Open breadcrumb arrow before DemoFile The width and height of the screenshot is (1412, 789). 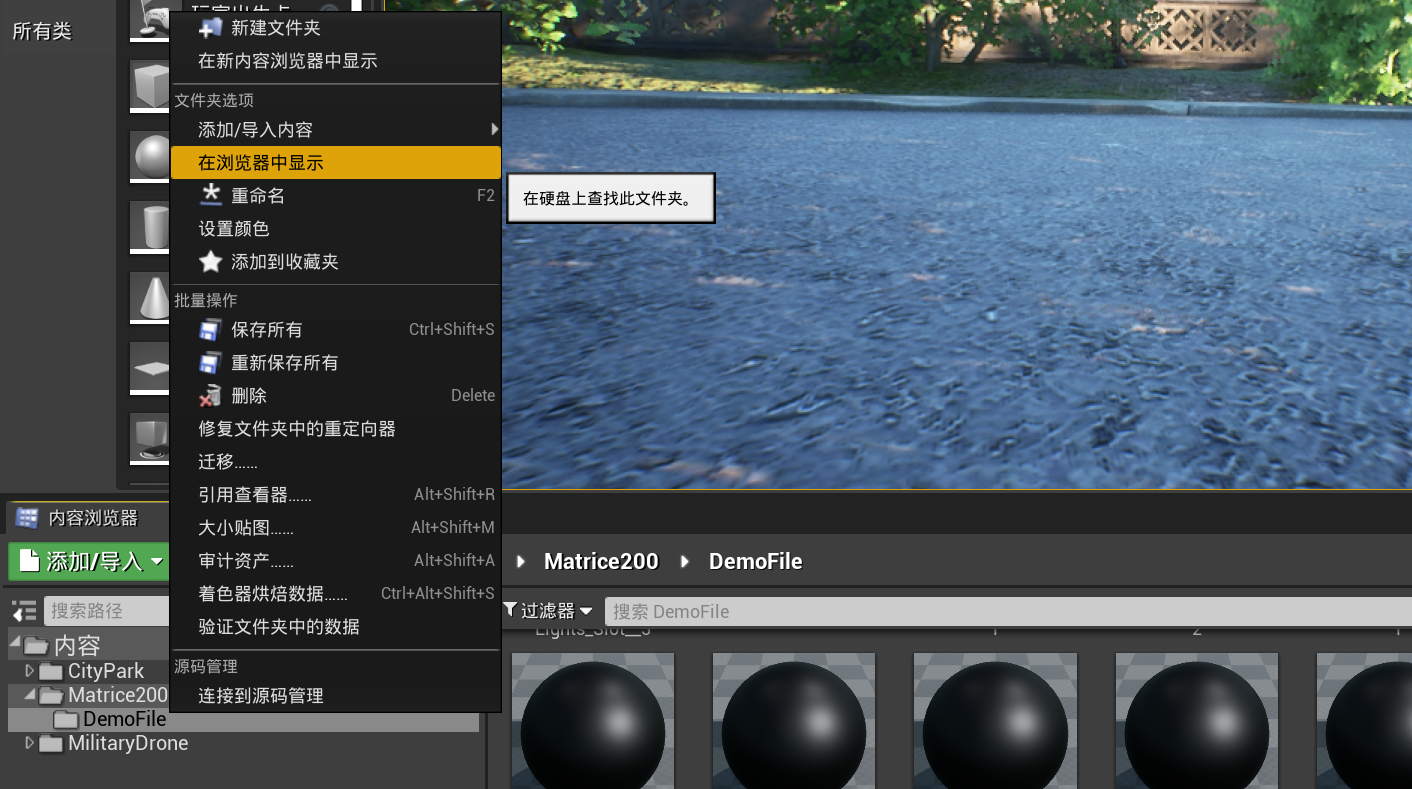tap(685, 561)
